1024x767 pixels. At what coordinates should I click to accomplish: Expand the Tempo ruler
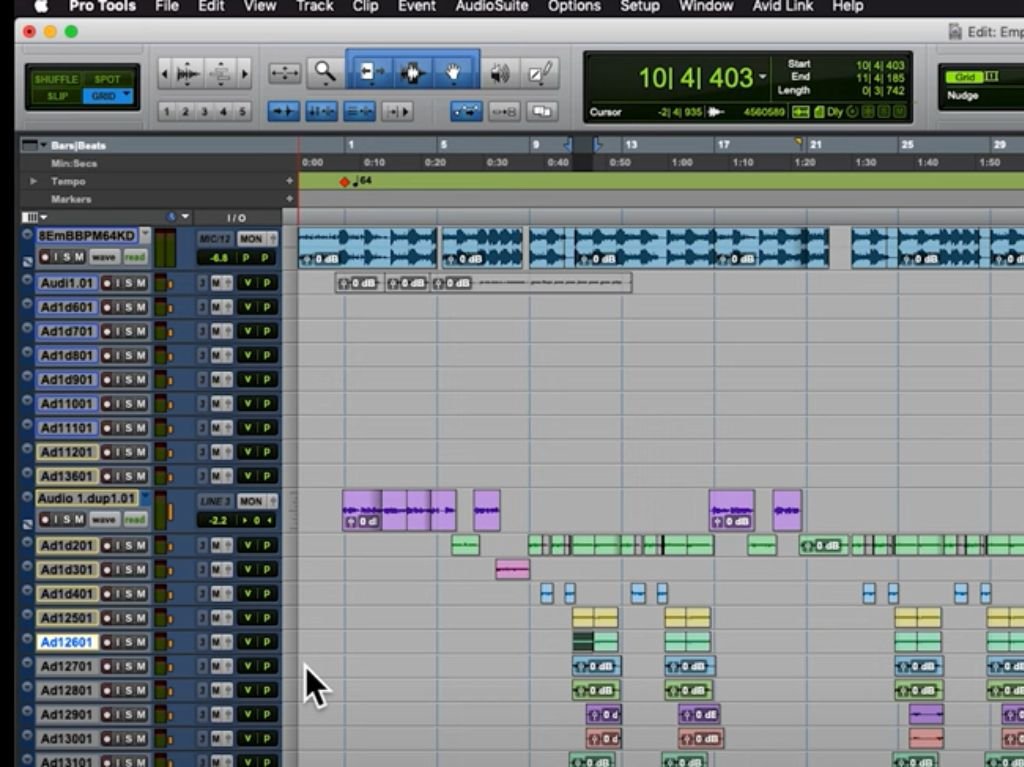[33, 181]
